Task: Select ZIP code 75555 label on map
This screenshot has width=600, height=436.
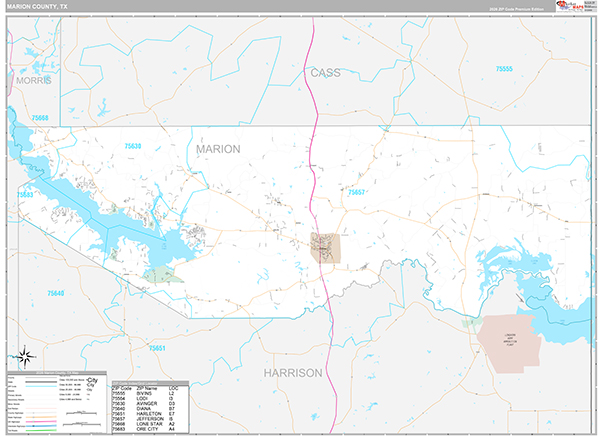Action: (504, 68)
